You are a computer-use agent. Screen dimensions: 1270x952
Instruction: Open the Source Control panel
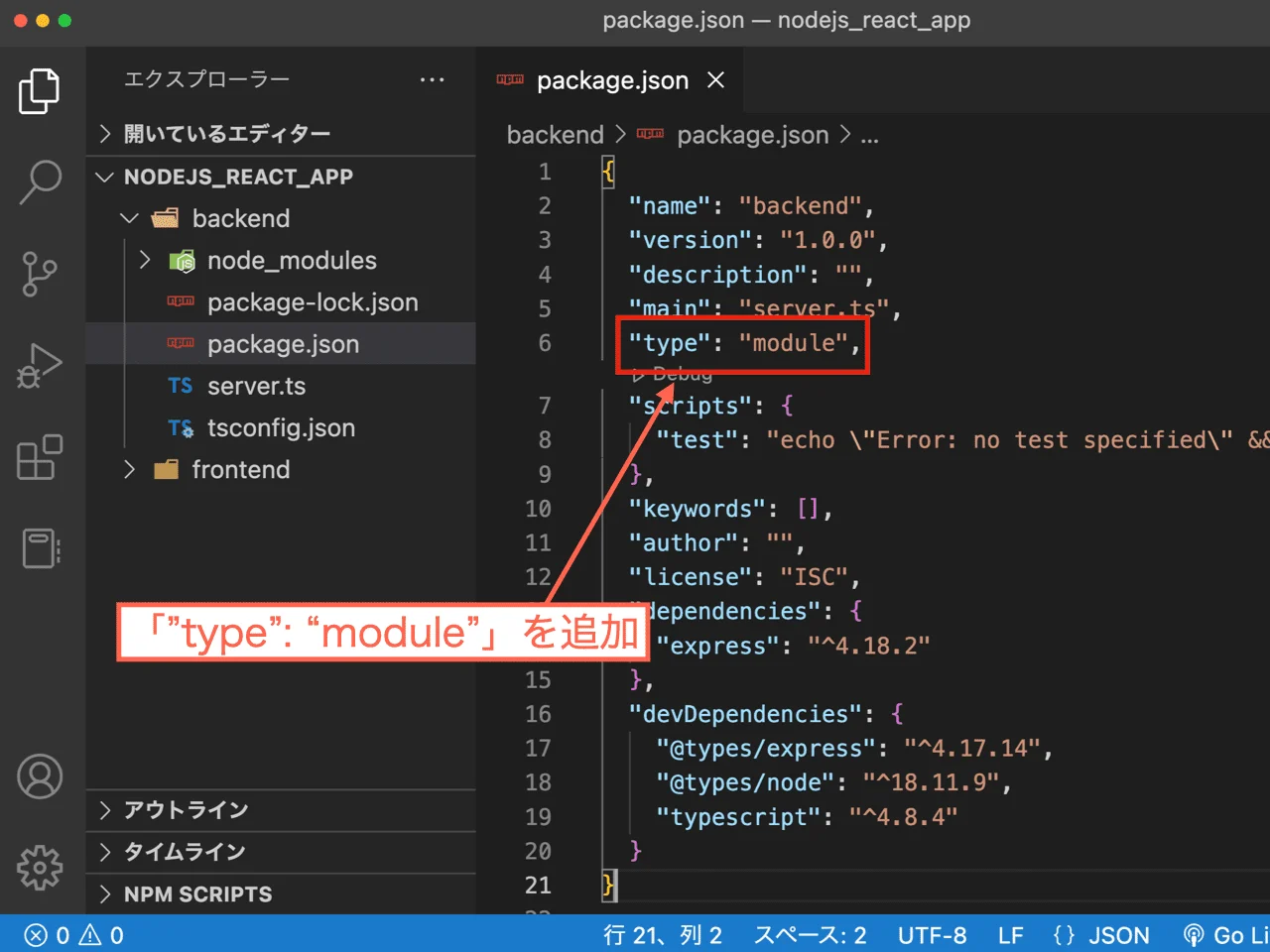(40, 274)
